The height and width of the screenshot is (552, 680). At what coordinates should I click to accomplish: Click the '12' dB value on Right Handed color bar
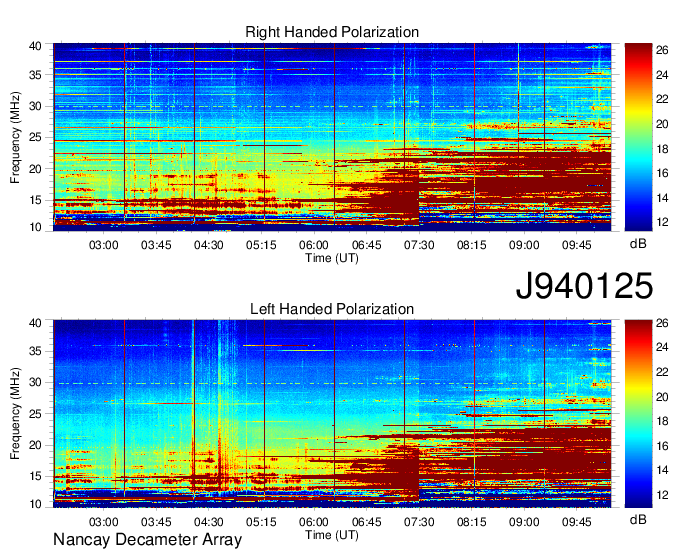pos(662,222)
